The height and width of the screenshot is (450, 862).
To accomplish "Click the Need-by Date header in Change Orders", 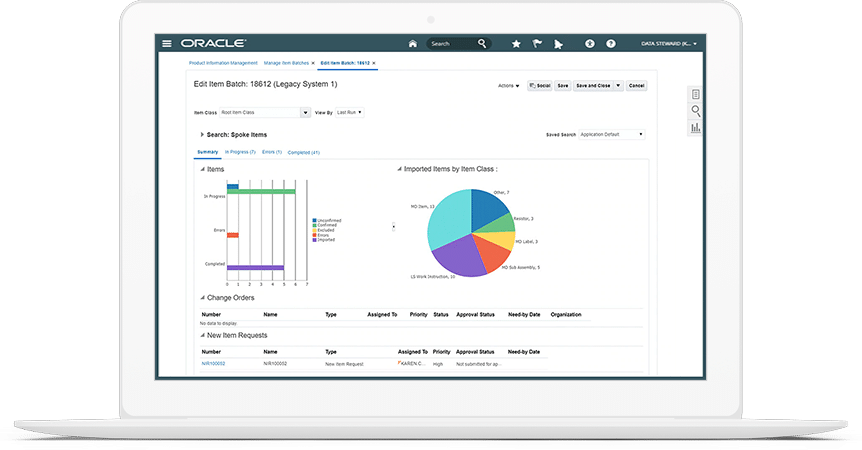I will (x=524, y=315).
